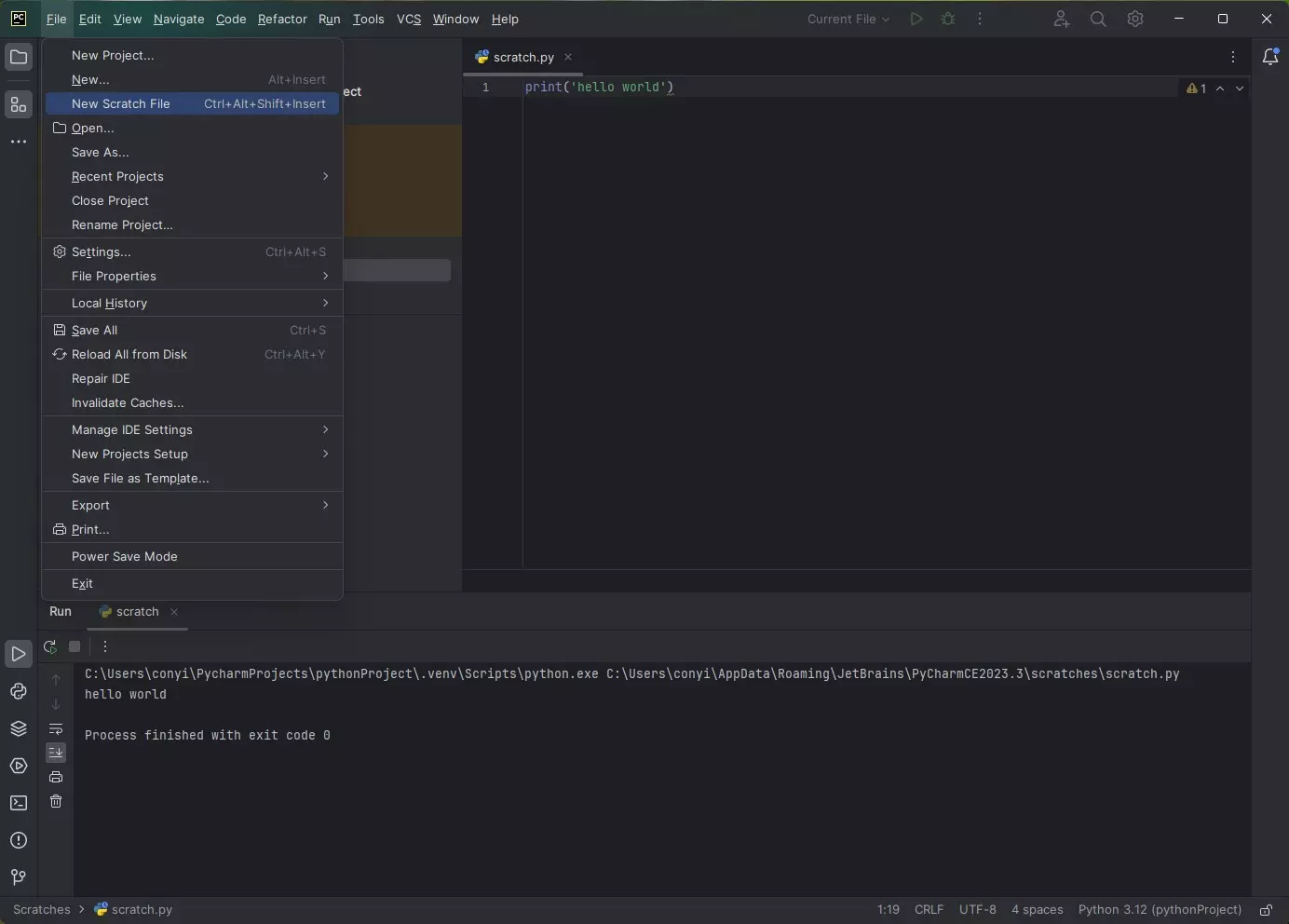Print the console output icon
The width and height of the screenshot is (1289, 924).
pos(56,777)
